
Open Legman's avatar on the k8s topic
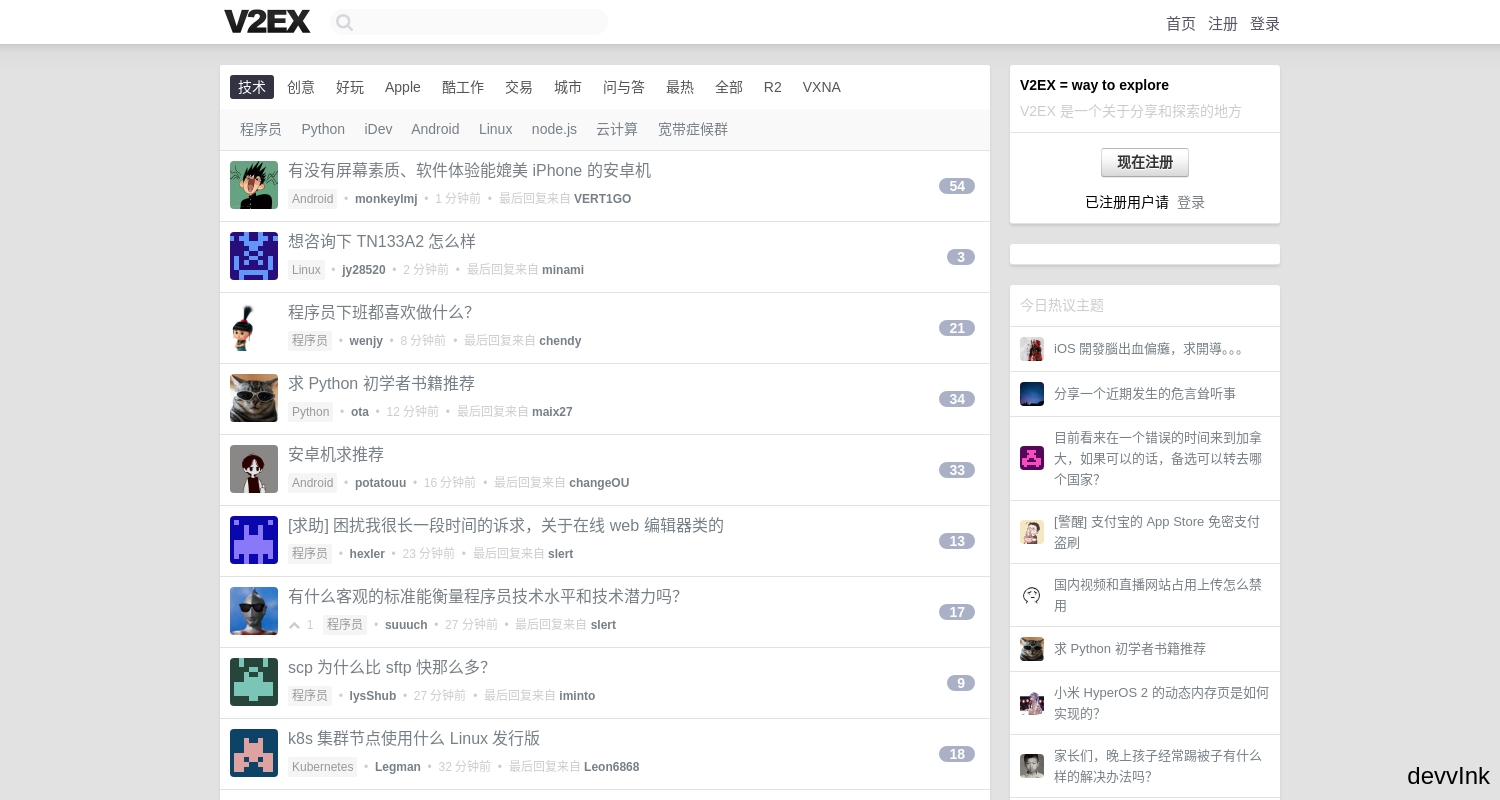pyautogui.click(x=254, y=753)
